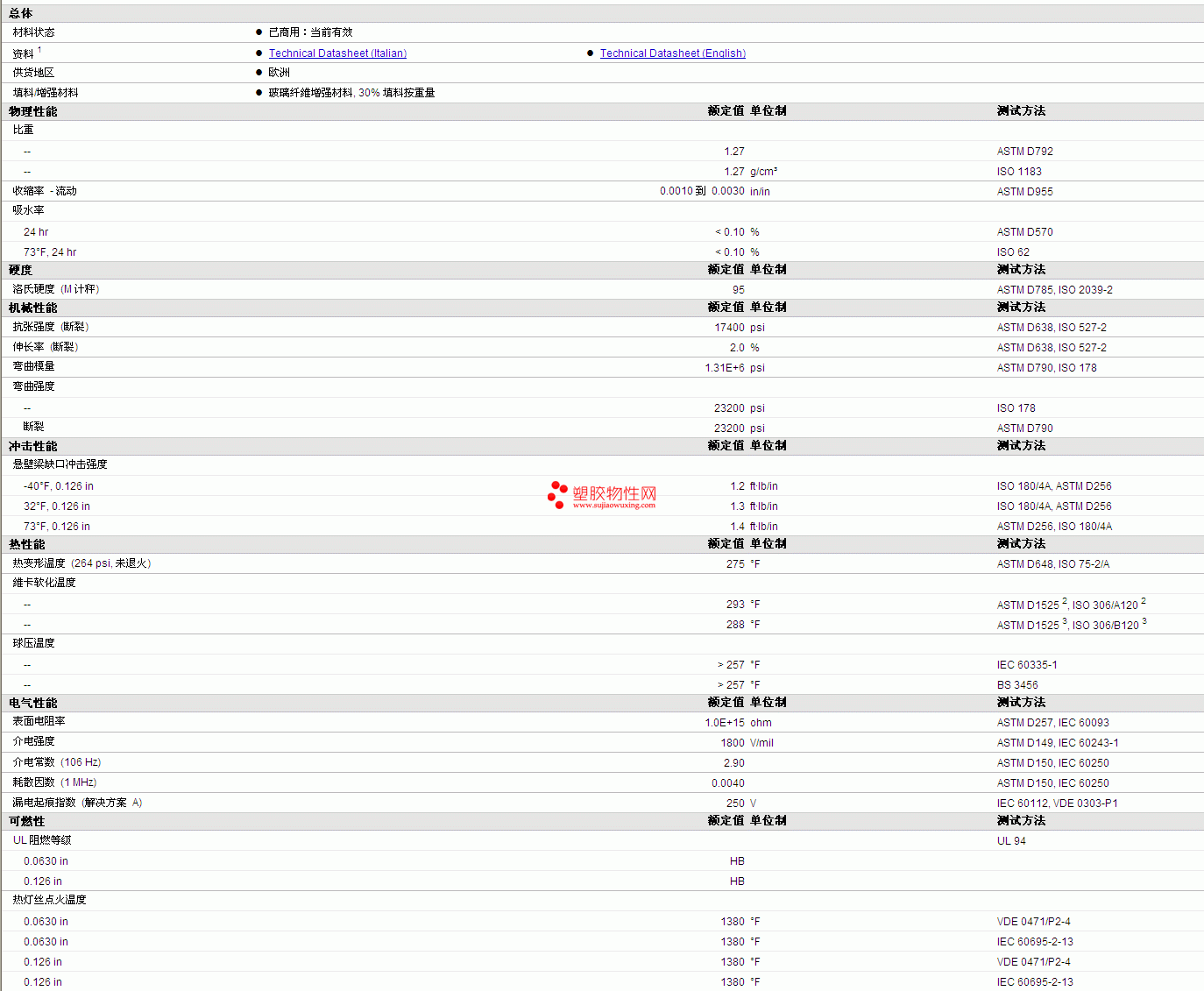Open Technical Datasheet (Italian) link
Viewport: 1204px width, 991px height.
tap(337, 53)
